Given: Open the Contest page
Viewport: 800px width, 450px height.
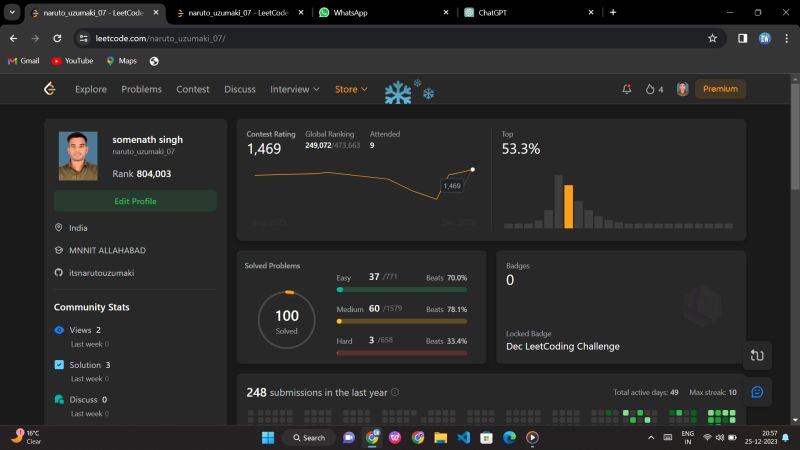Looking at the screenshot, I should click(x=193, y=89).
